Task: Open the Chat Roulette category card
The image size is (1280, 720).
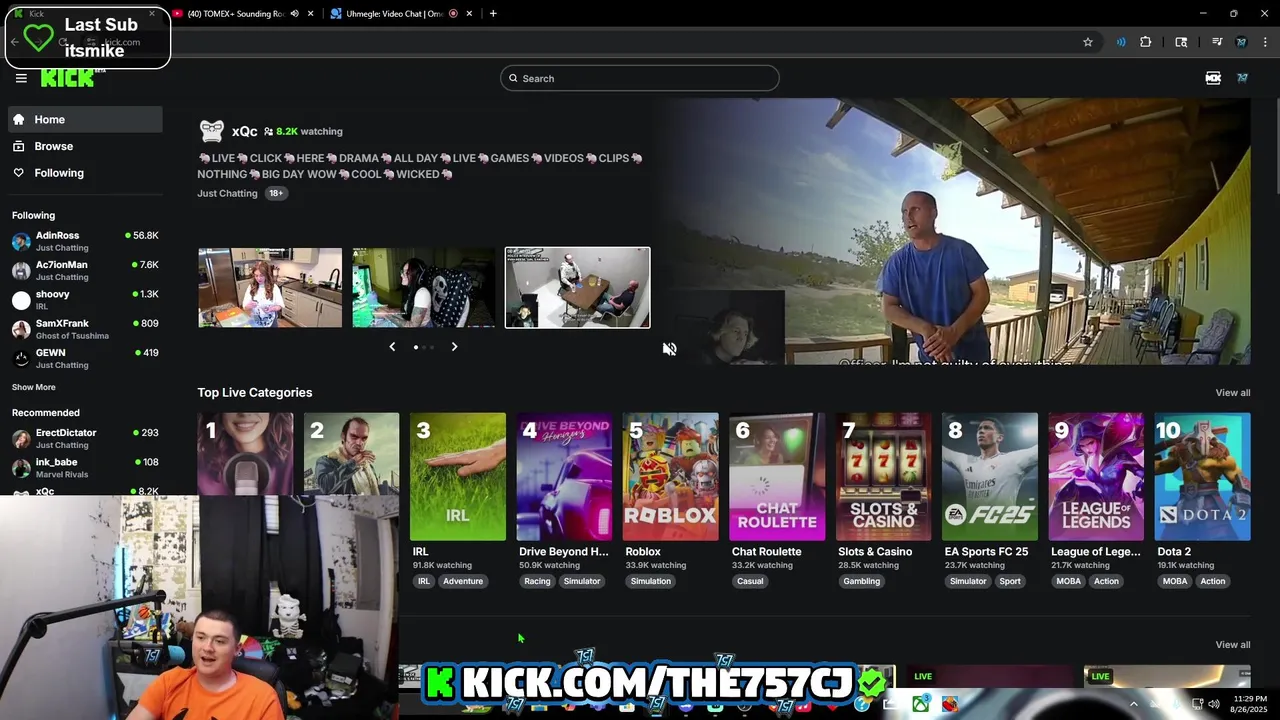Action: (x=777, y=476)
